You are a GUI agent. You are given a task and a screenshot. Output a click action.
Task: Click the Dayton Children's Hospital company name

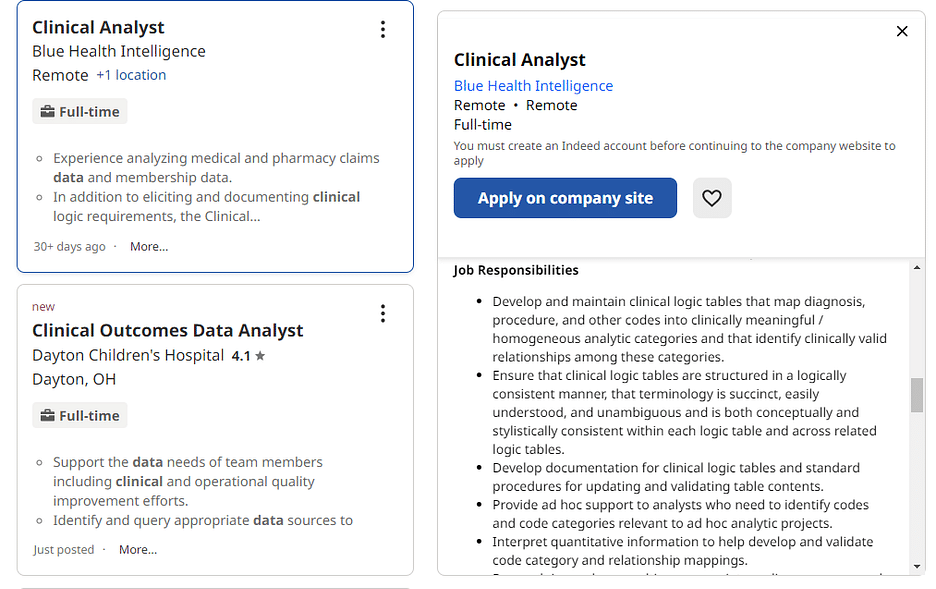coord(128,356)
